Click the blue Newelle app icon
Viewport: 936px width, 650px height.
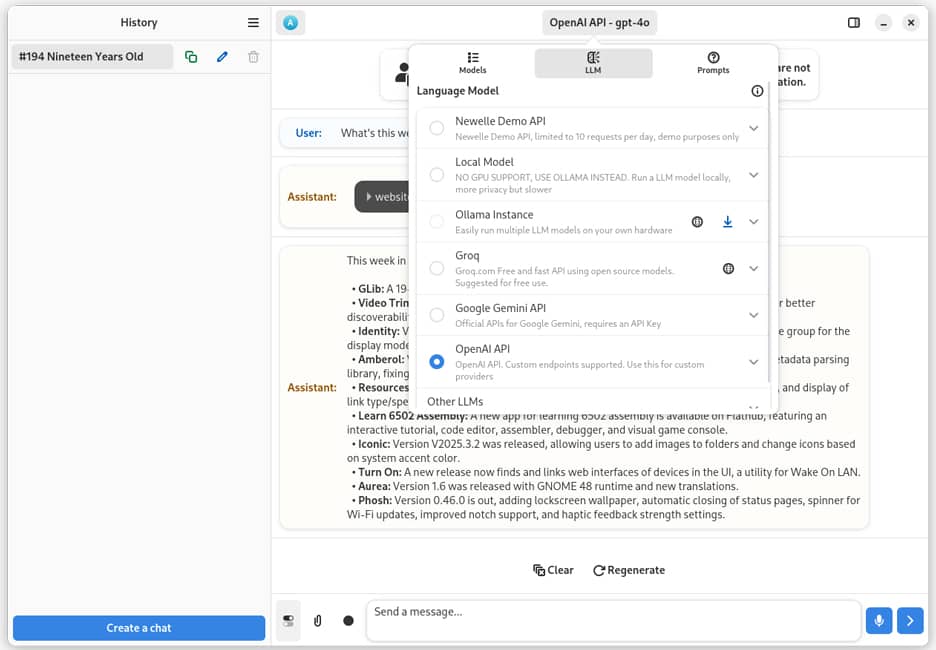(x=291, y=23)
